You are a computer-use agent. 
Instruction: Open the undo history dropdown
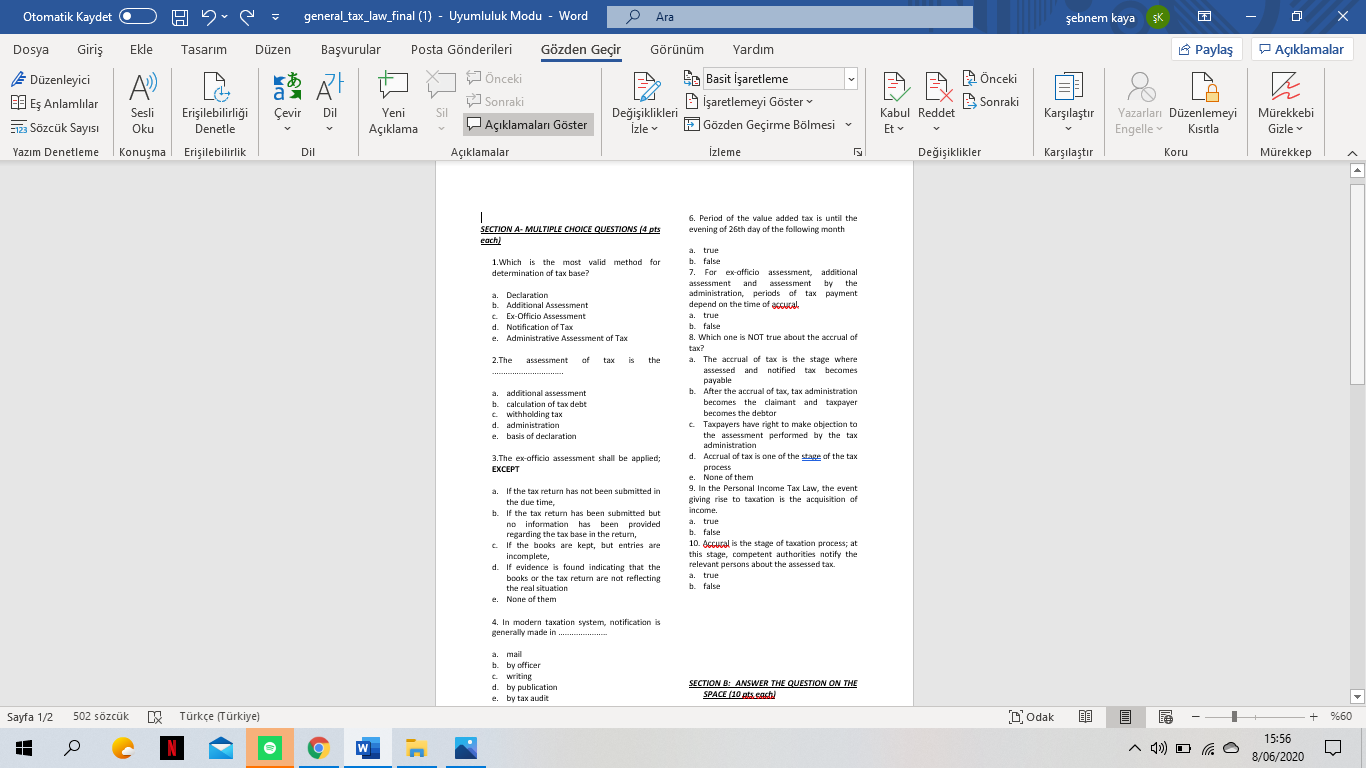point(224,17)
